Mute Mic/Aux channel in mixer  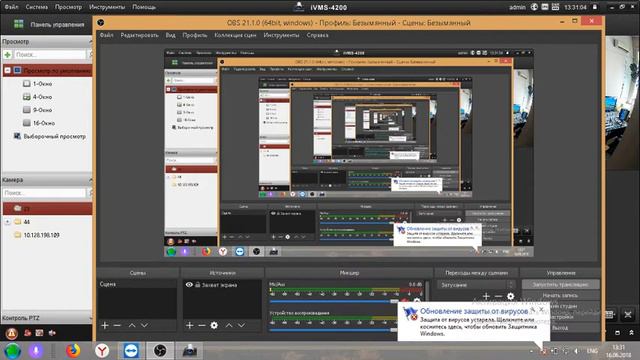(405, 301)
